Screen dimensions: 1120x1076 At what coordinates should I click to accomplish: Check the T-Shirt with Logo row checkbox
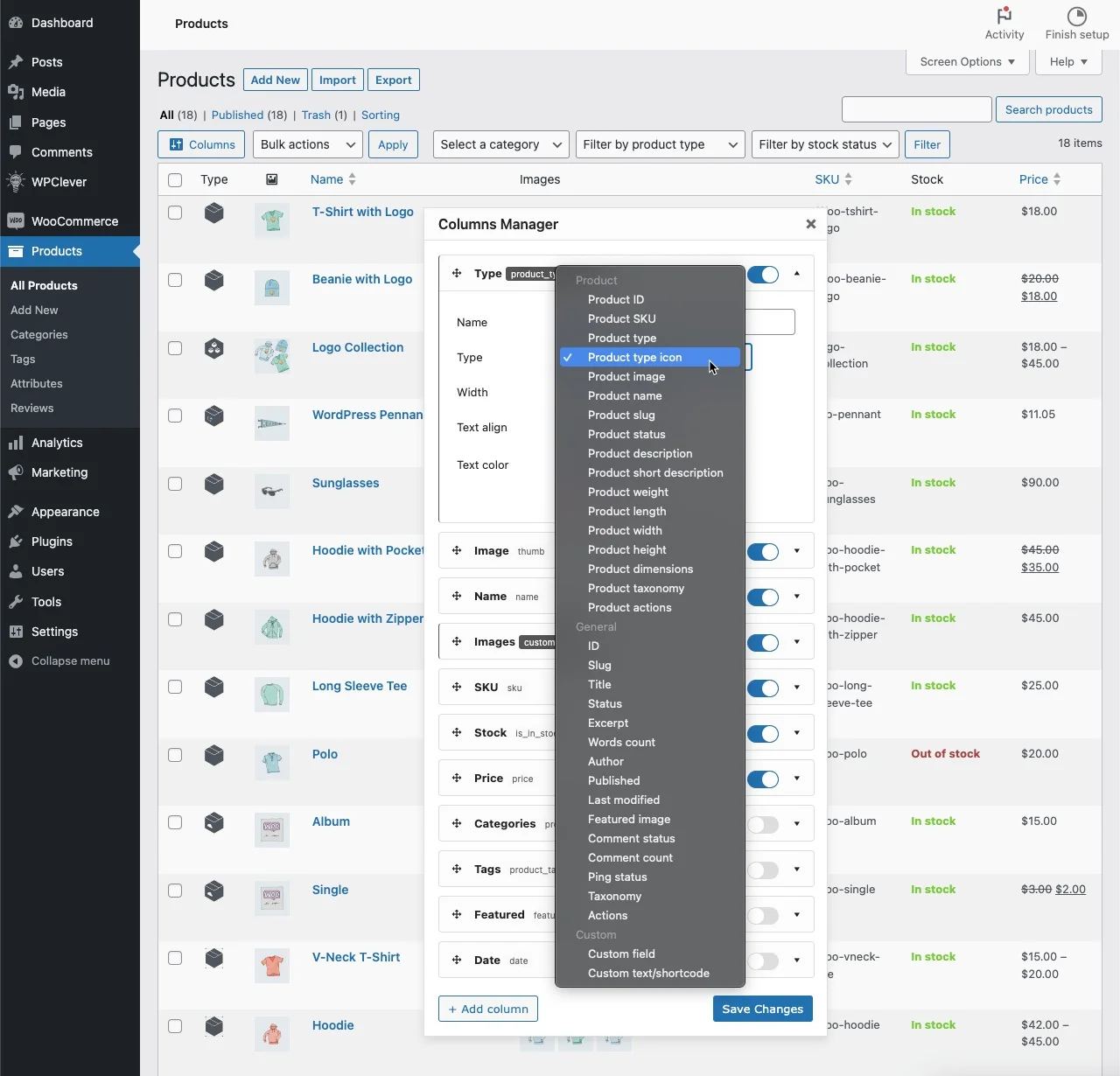(175, 213)
